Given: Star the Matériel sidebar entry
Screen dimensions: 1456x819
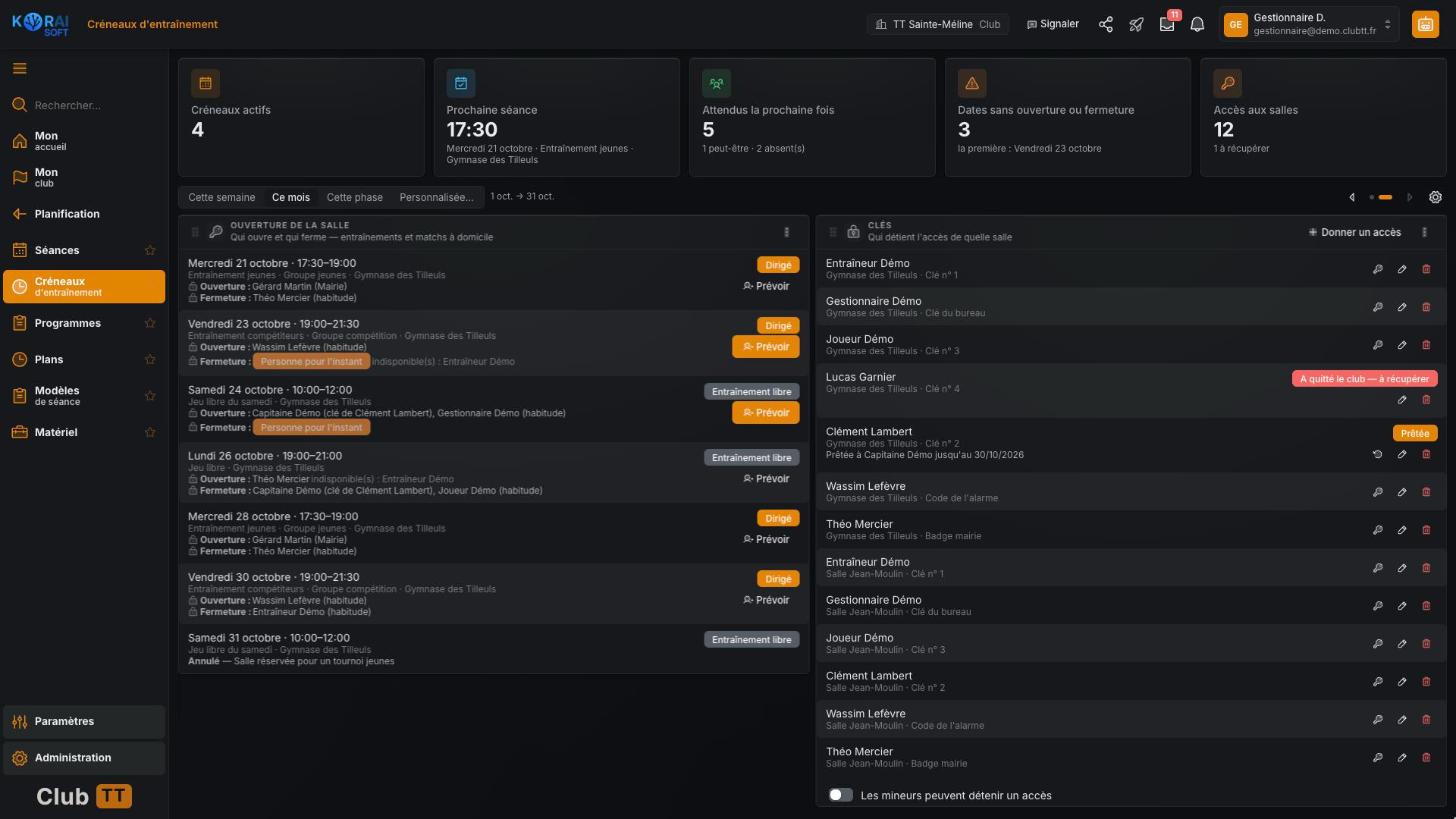Looking at the screenshot, I should (x=150, y=432).
